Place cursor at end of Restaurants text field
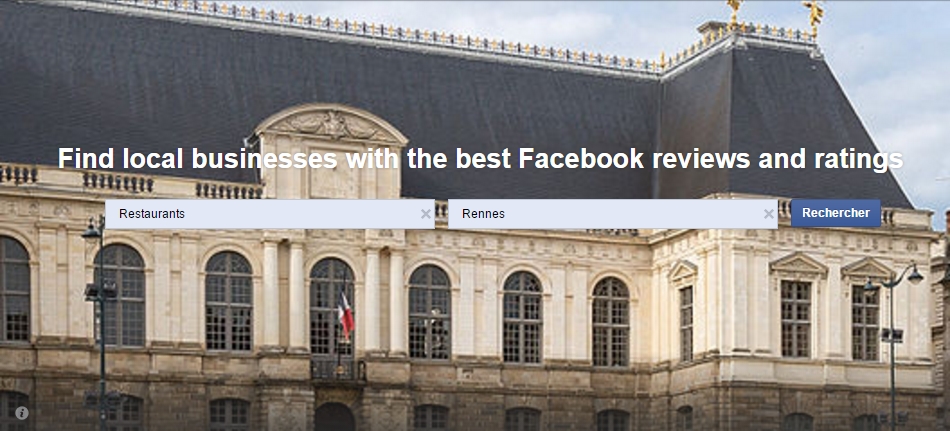 pos(303,214)
